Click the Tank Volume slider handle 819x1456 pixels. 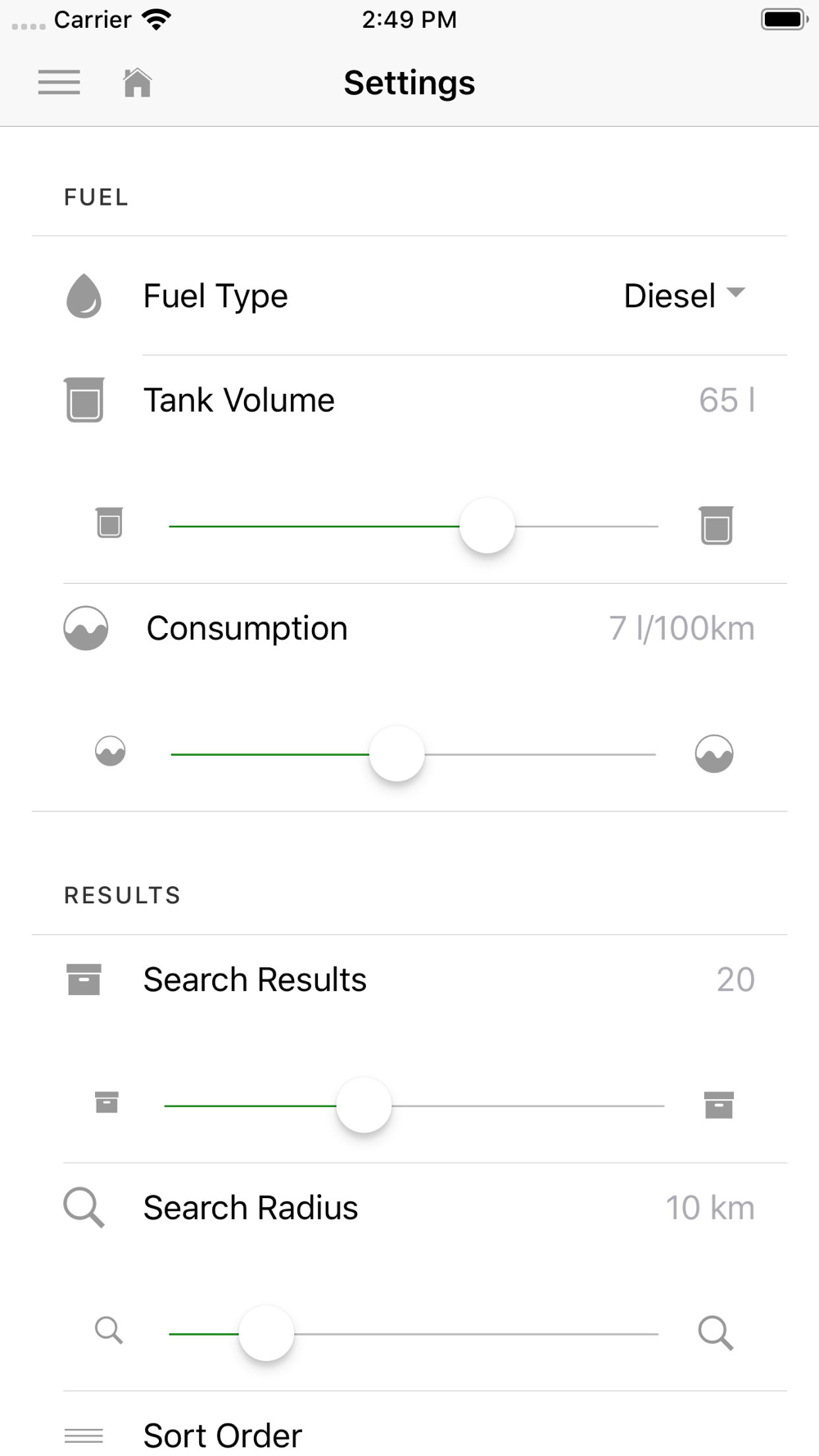[487, 526]
